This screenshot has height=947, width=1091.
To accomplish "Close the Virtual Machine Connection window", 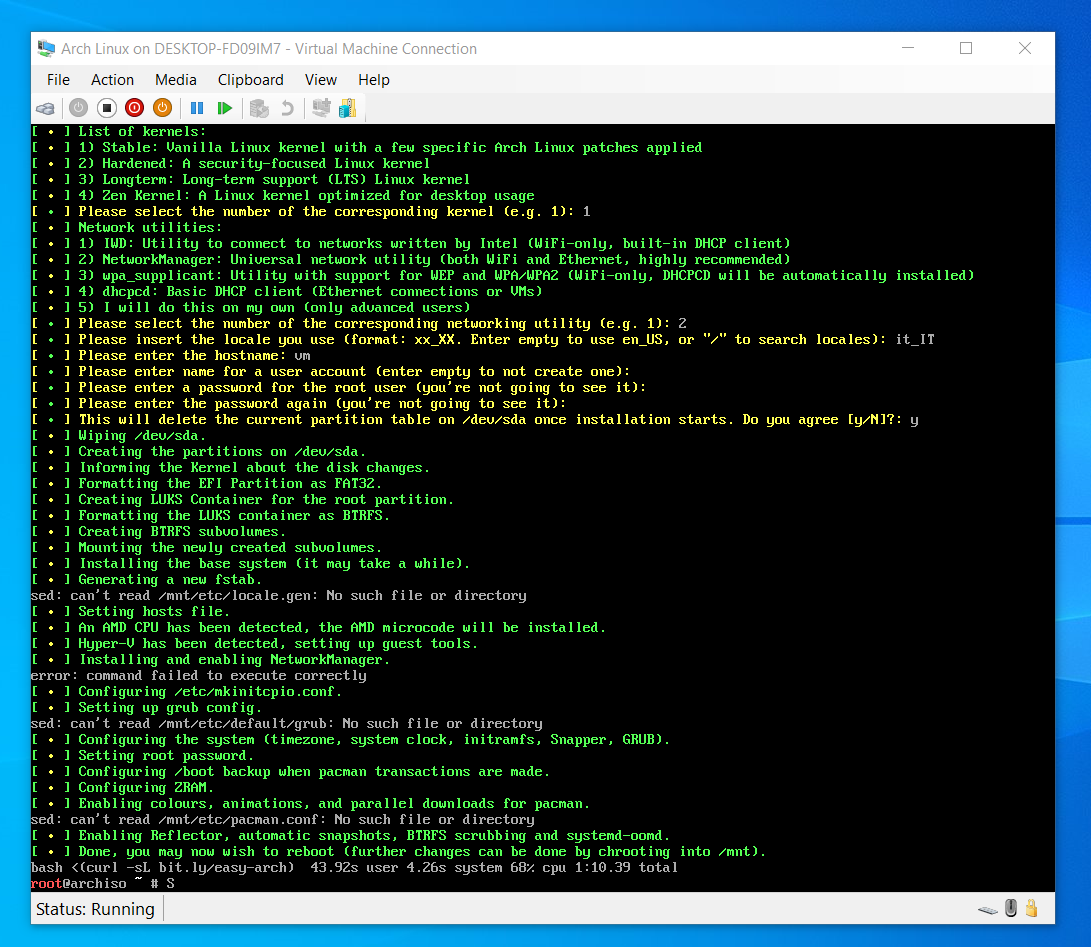I will [x=1025, y=48].
